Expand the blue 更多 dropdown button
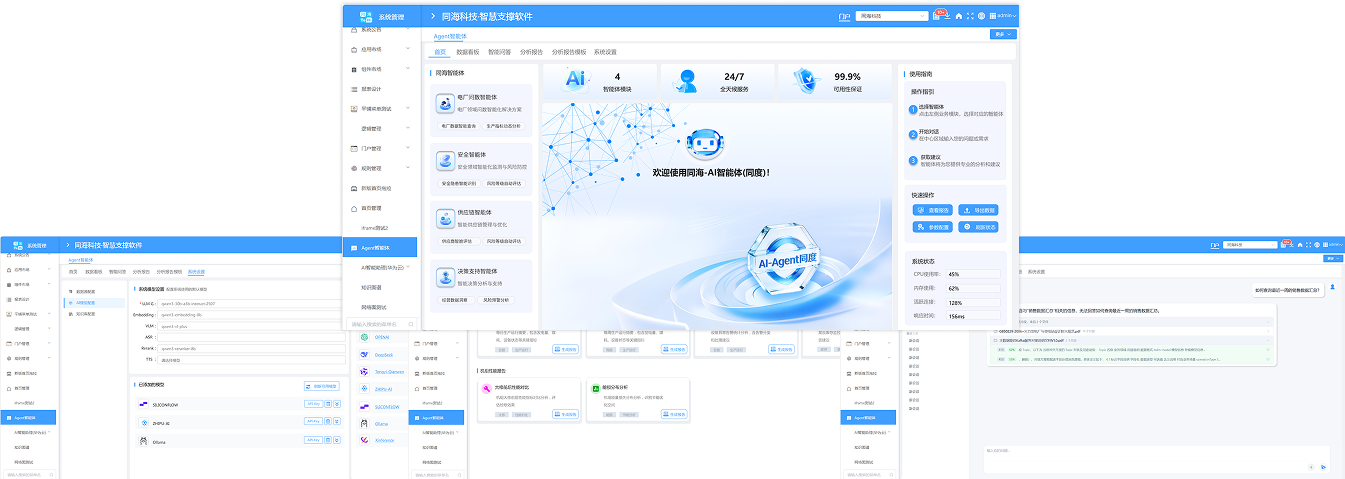The image size is (1345, 479). click(x=1002, y=35)
